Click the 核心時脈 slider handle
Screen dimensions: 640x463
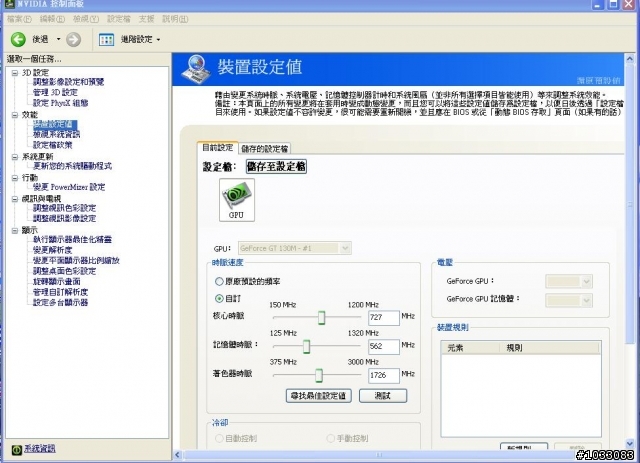click(x=322, y=317)
